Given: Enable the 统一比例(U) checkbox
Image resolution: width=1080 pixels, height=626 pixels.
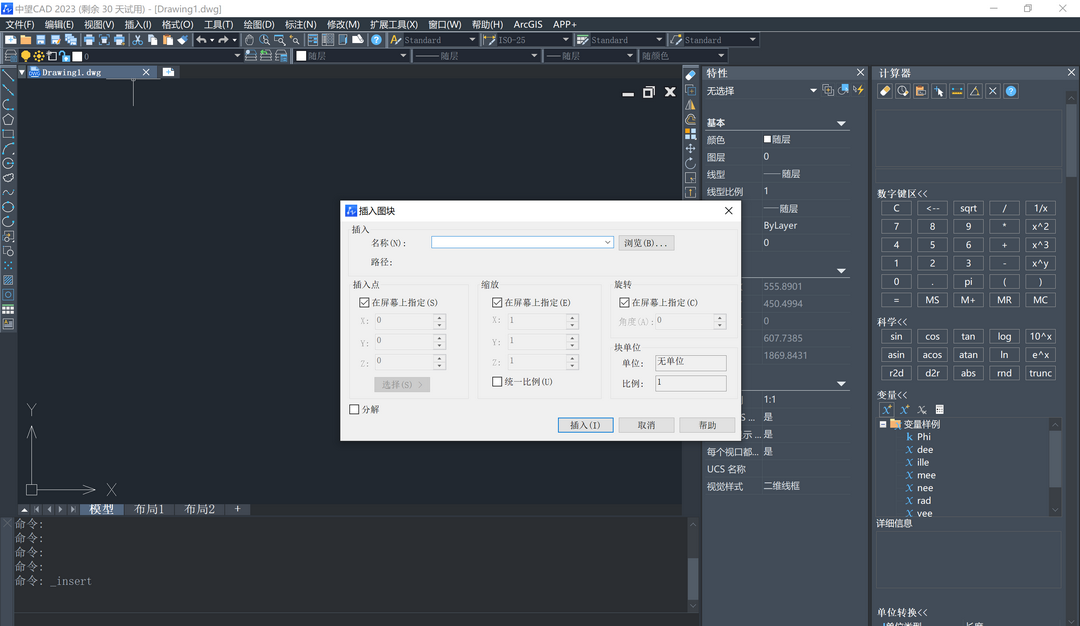Looking at the screenshot, I should 497,382.
